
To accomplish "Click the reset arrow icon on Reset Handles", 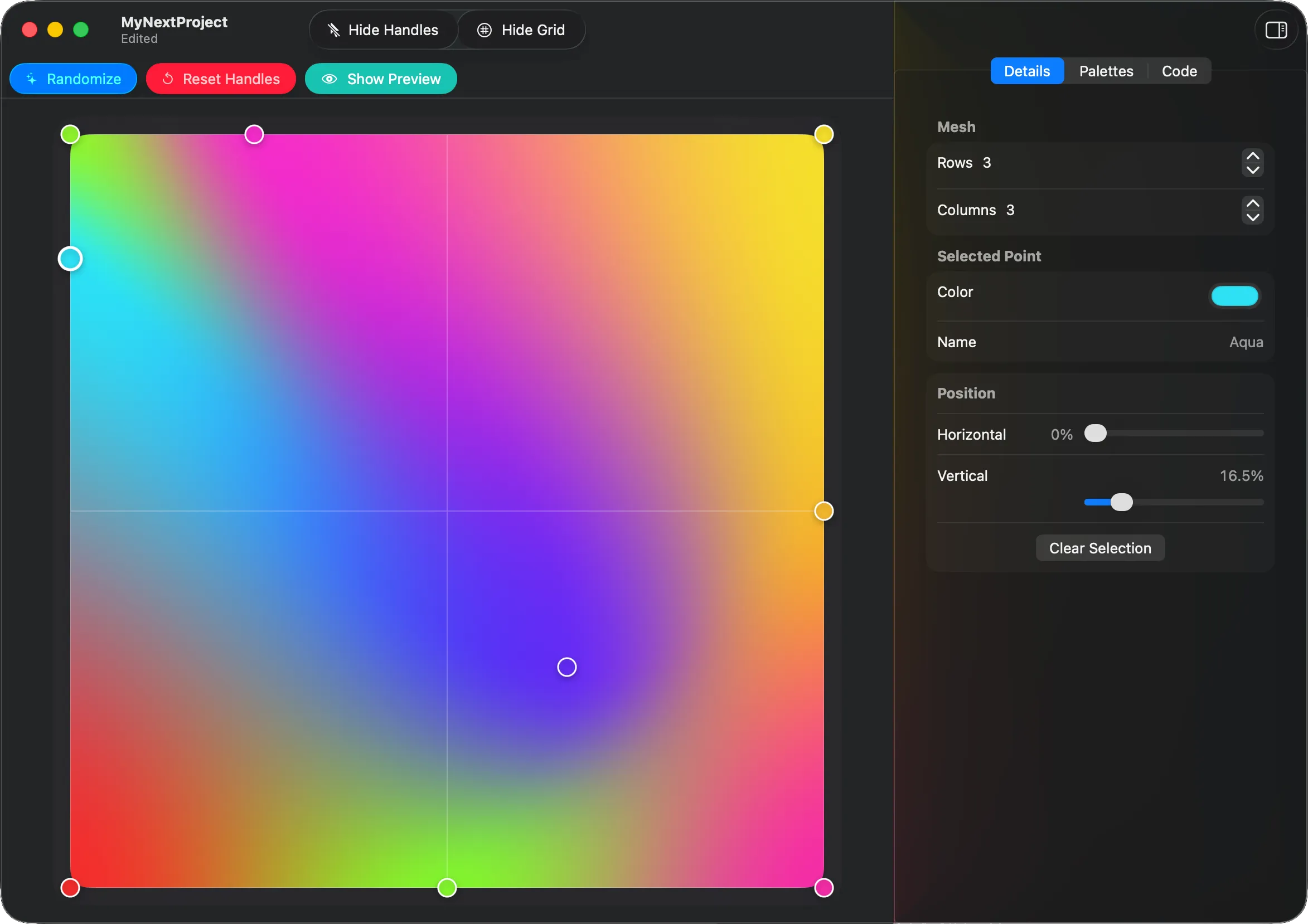I will click(x=168, y=79).
